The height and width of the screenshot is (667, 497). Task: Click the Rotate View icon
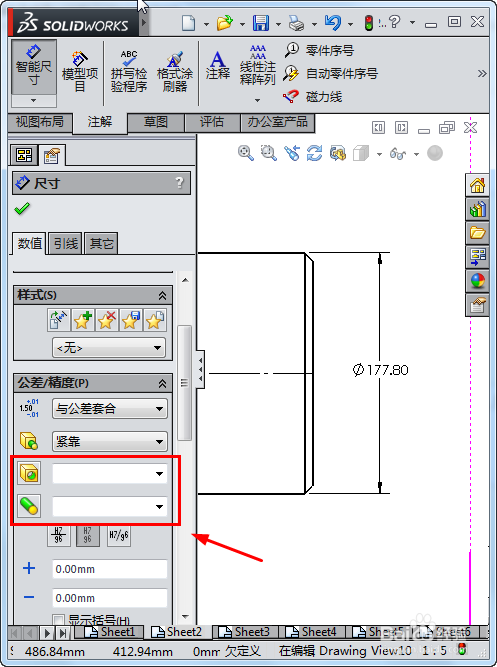pos(314,153)
